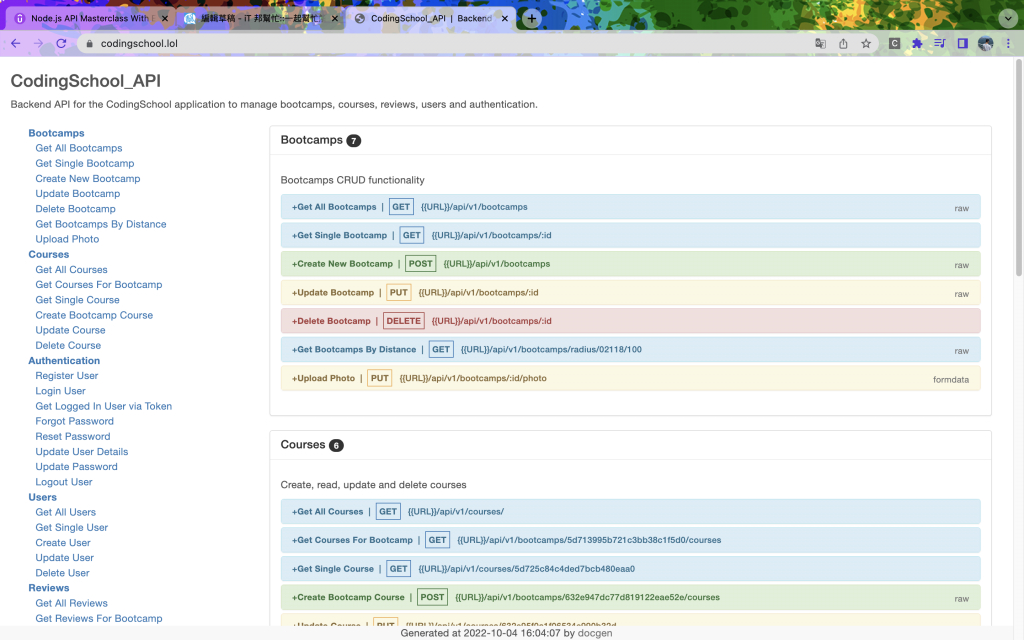Click the share icon in the address bar
This screenshot has width=1024, height=640.
tap(843, 44)
